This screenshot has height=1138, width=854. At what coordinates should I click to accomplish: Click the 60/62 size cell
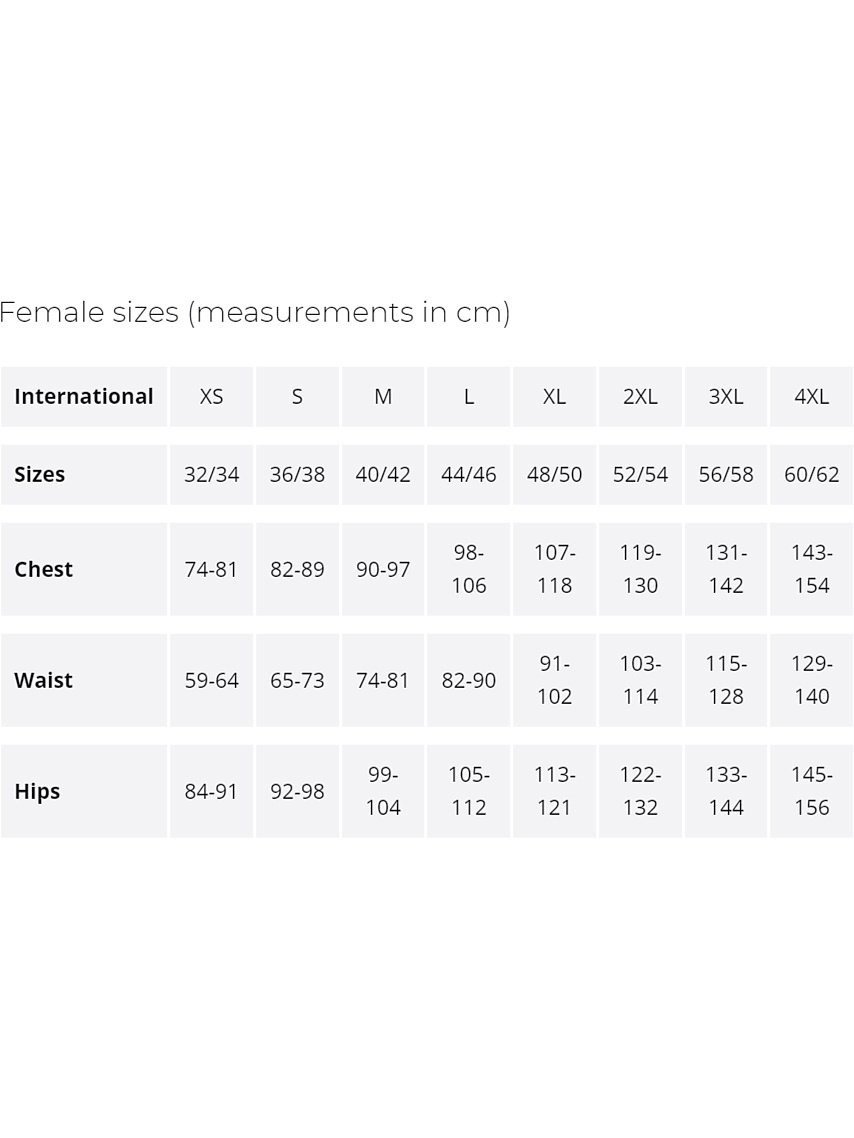click(x=811, y=474)
